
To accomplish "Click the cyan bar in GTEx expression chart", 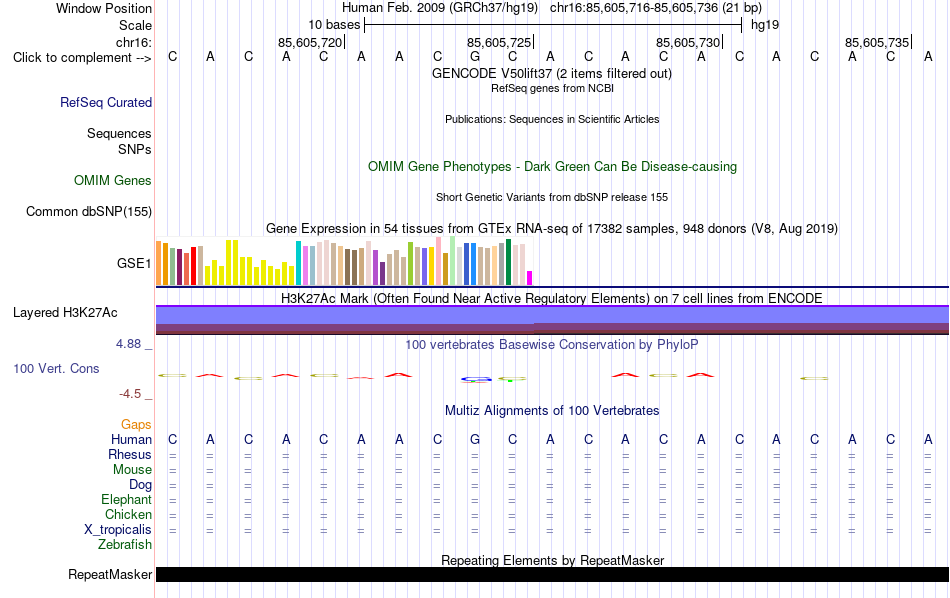I will pyautogui.click(x=298, y=263).
